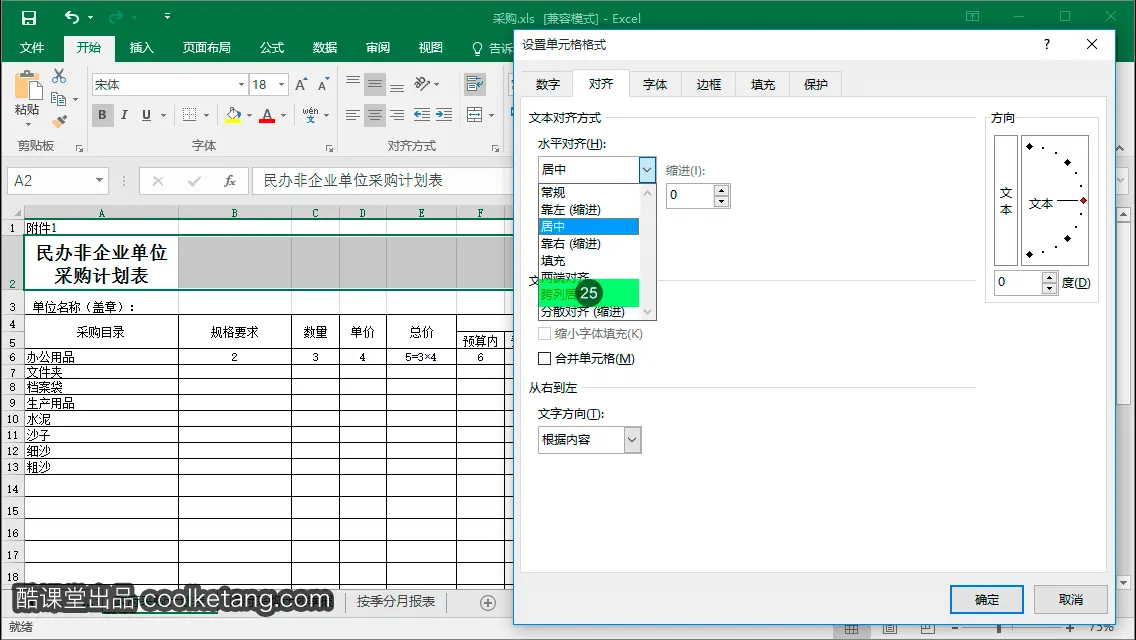This screenshot has height=640, width=1136.
Task: Click the Cut scissors icon
Action: click(59, 76)
